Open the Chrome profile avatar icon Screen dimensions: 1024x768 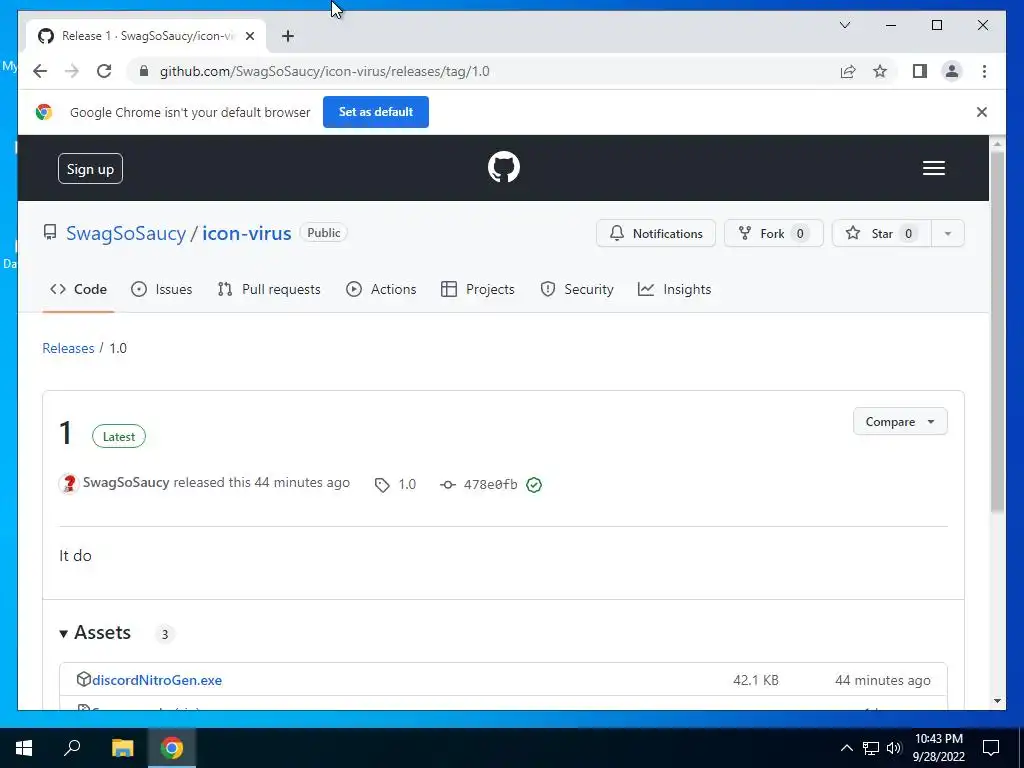[x=952, y=71]
